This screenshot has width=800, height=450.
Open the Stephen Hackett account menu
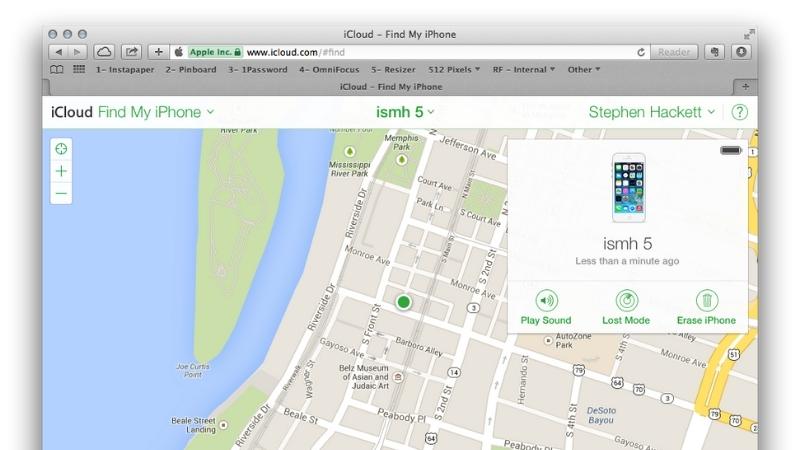652,112
